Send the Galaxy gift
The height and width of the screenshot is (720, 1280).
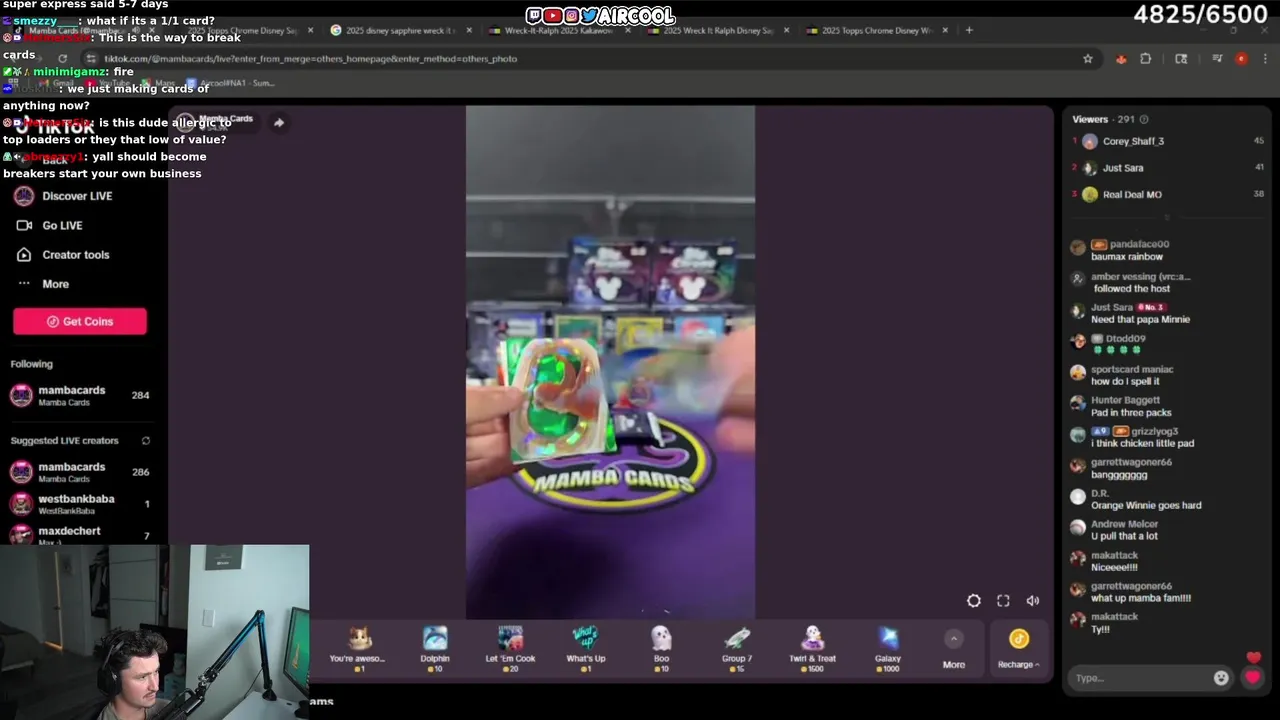888,647
